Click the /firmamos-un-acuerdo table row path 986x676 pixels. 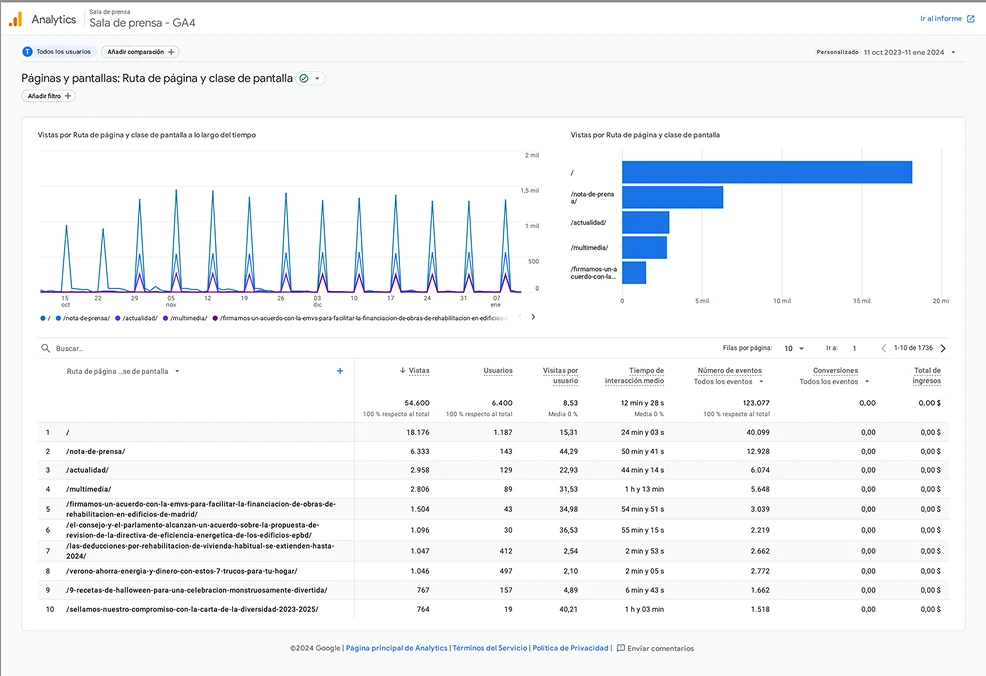[201, 509]
